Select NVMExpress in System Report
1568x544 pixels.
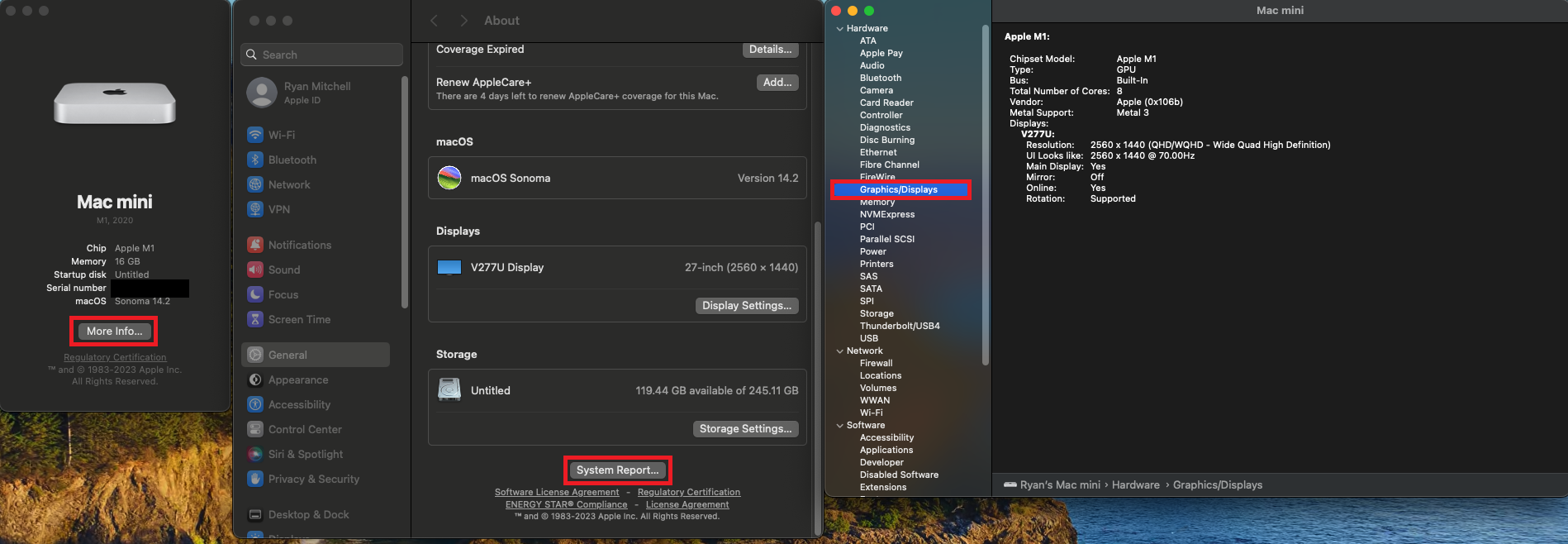pos(887,214)
